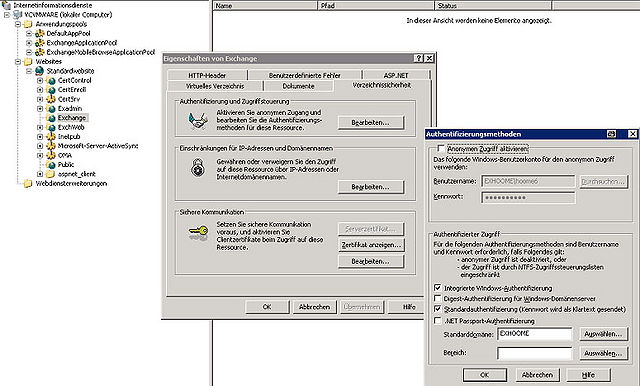
Task: Click the Status column header
Action: click(x=493, y=5)
